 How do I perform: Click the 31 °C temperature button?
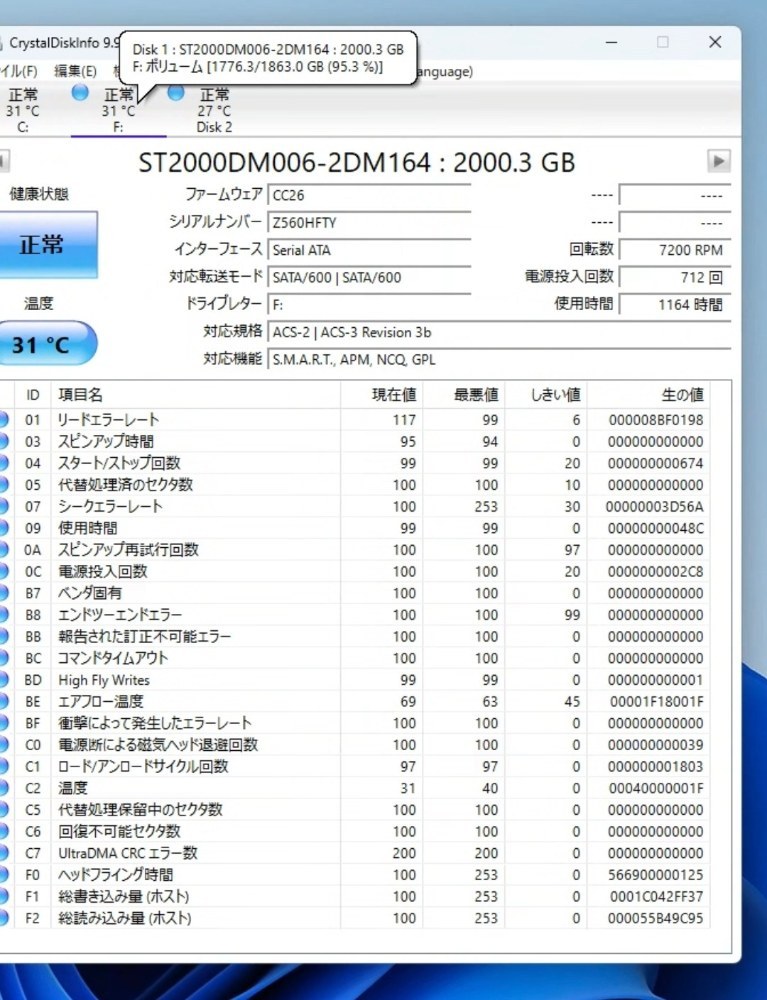click(x=48, y=344)
